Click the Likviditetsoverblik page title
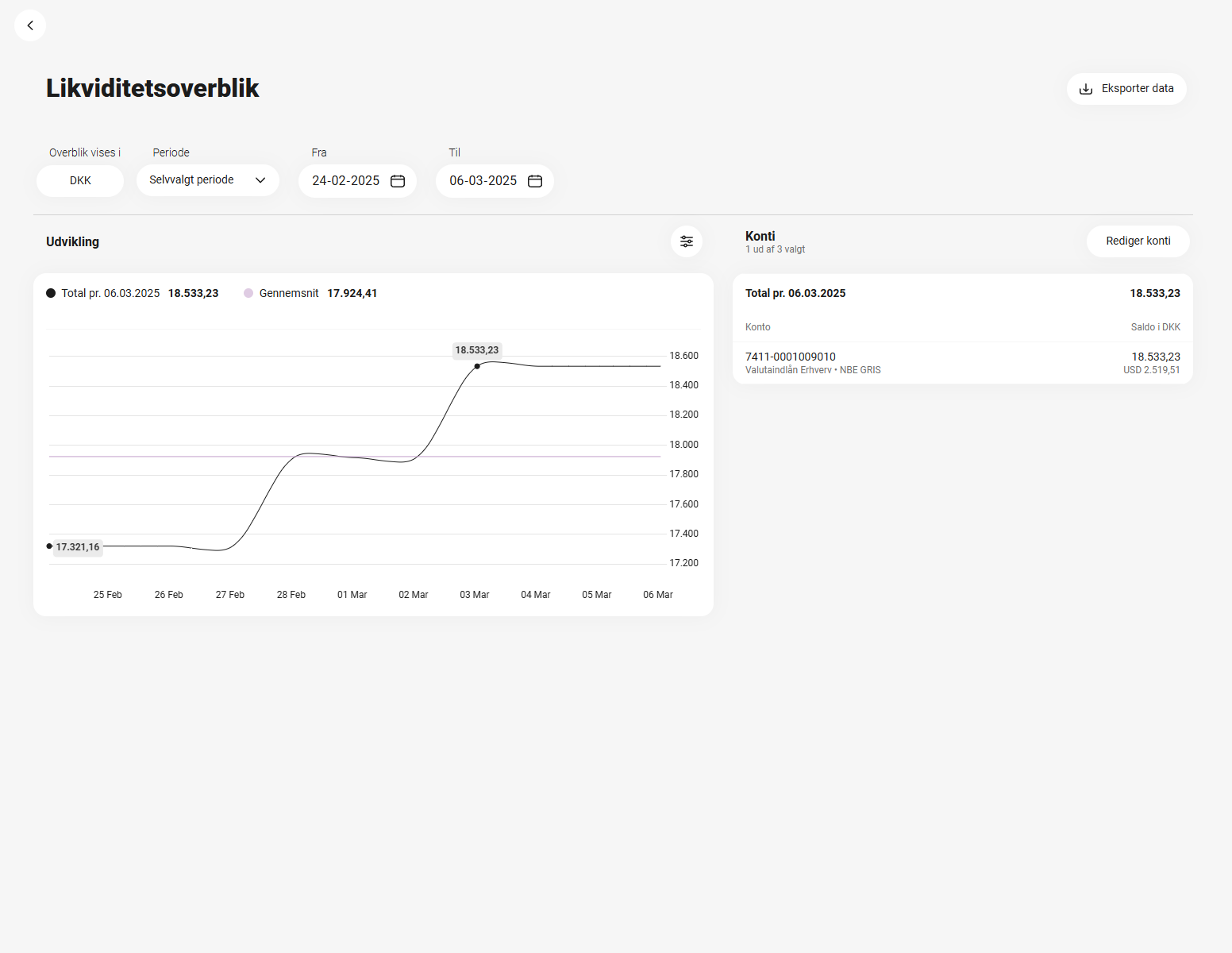Viewport: 1232px width, 953px height. [x=152, y=88]
